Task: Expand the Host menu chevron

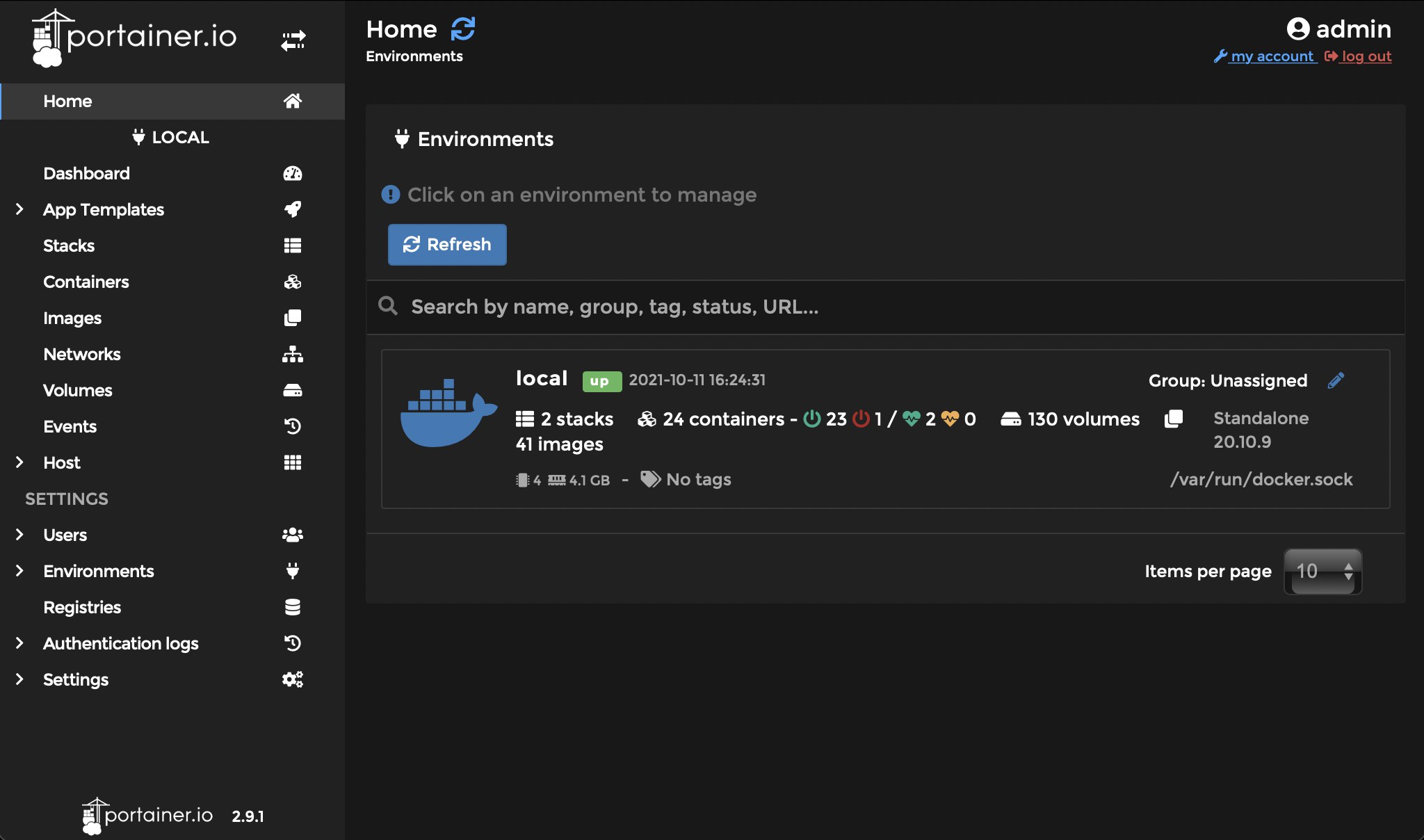Action: point(19,462)
